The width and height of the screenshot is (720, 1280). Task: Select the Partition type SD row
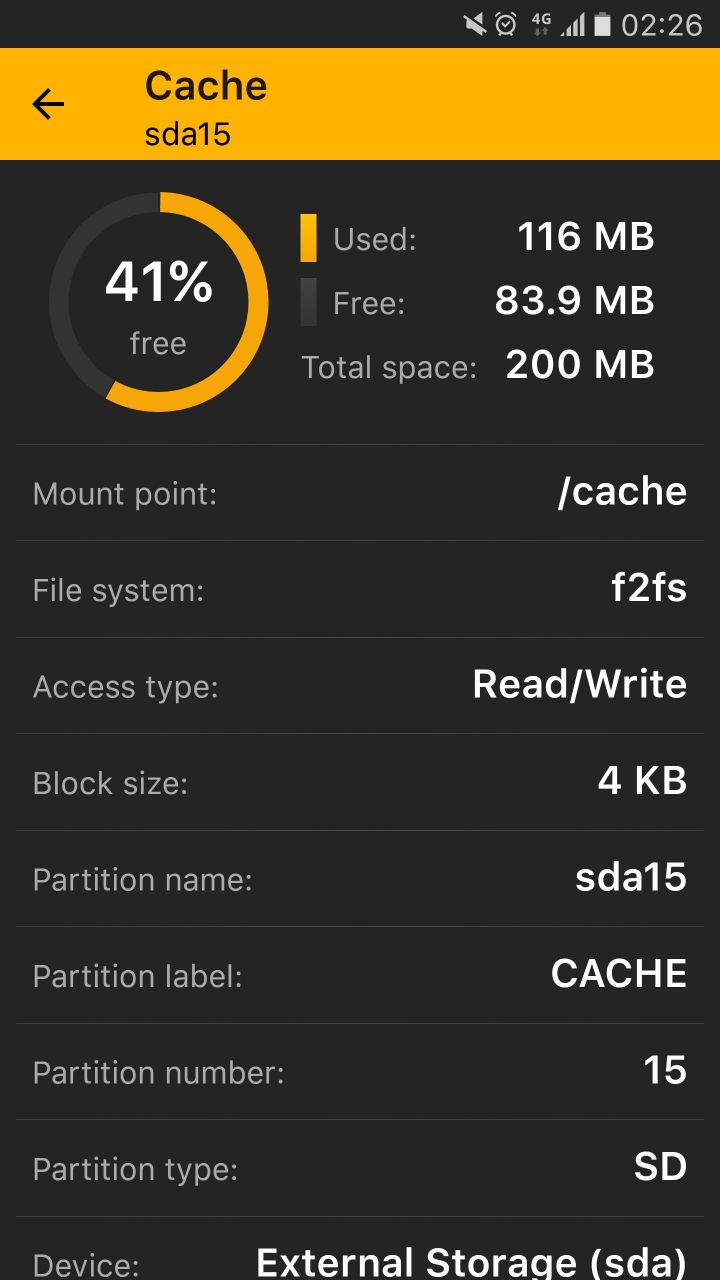[360, 1168]
